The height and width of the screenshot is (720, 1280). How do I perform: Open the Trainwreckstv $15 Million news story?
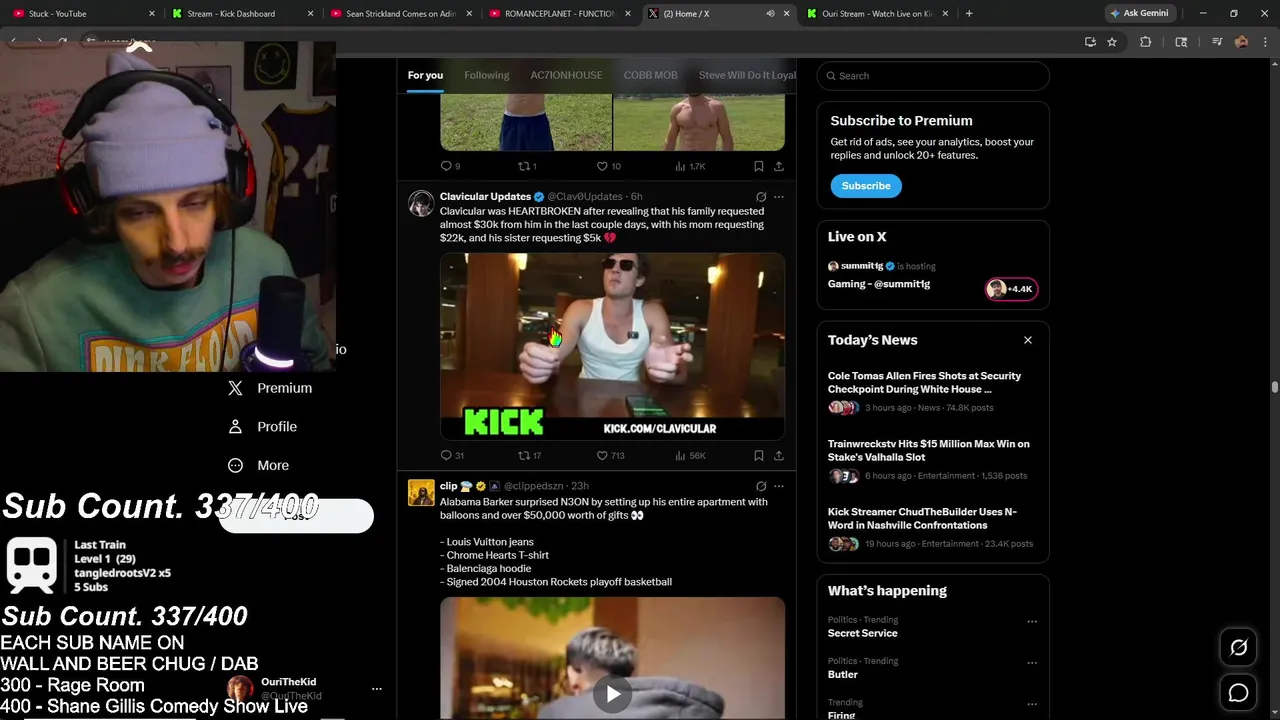point(933,459)
